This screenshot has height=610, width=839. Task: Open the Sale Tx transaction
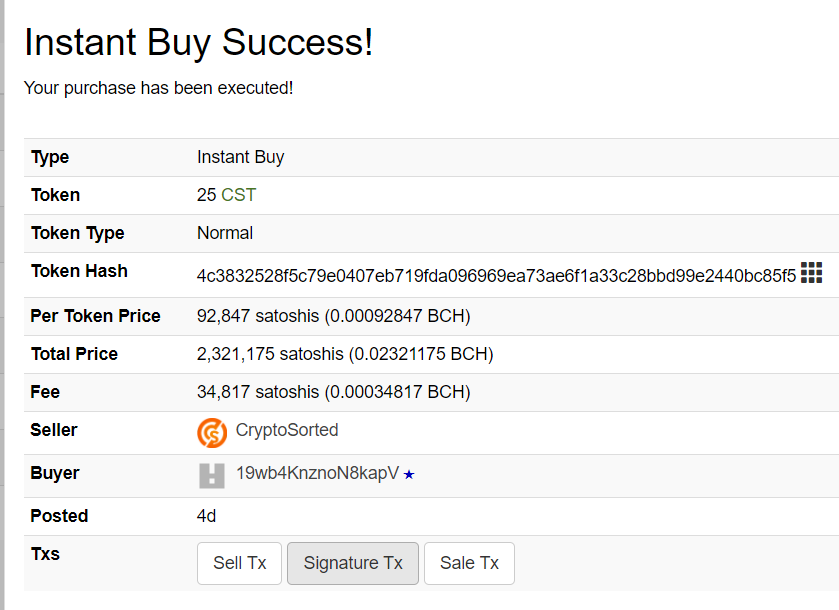[469, 563]
